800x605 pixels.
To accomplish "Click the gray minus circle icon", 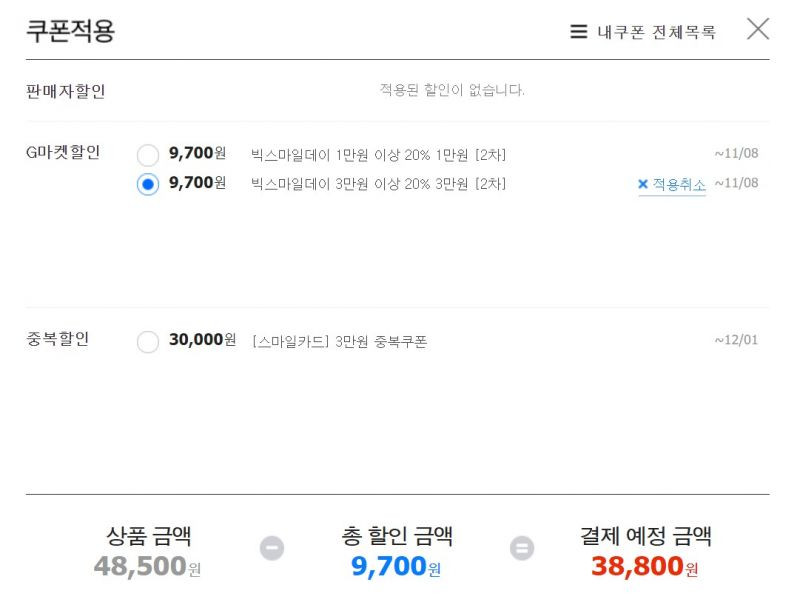I will (x=272, y=548).
